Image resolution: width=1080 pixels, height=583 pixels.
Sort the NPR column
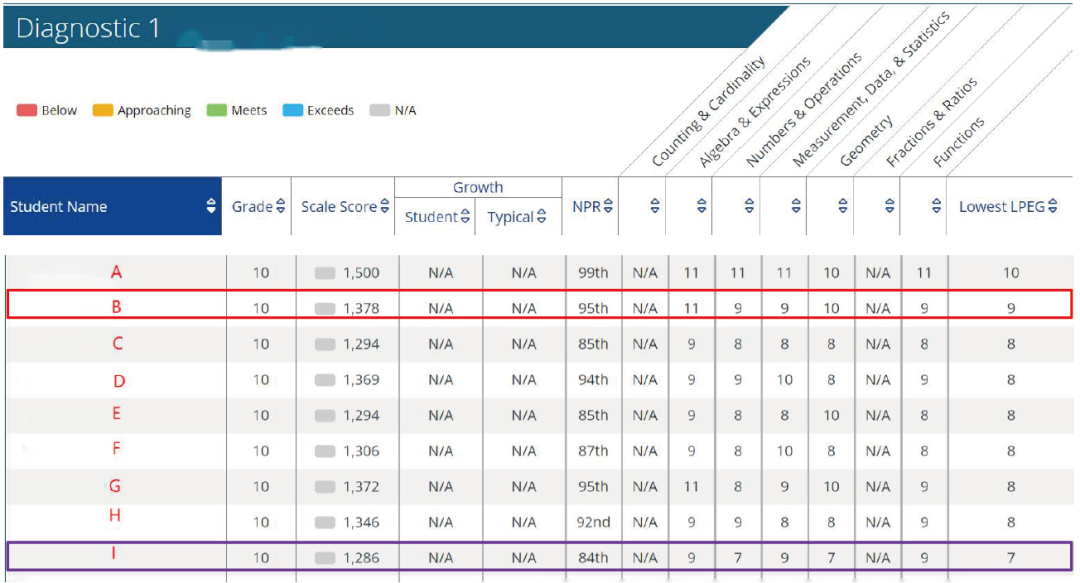pos(608,207)
